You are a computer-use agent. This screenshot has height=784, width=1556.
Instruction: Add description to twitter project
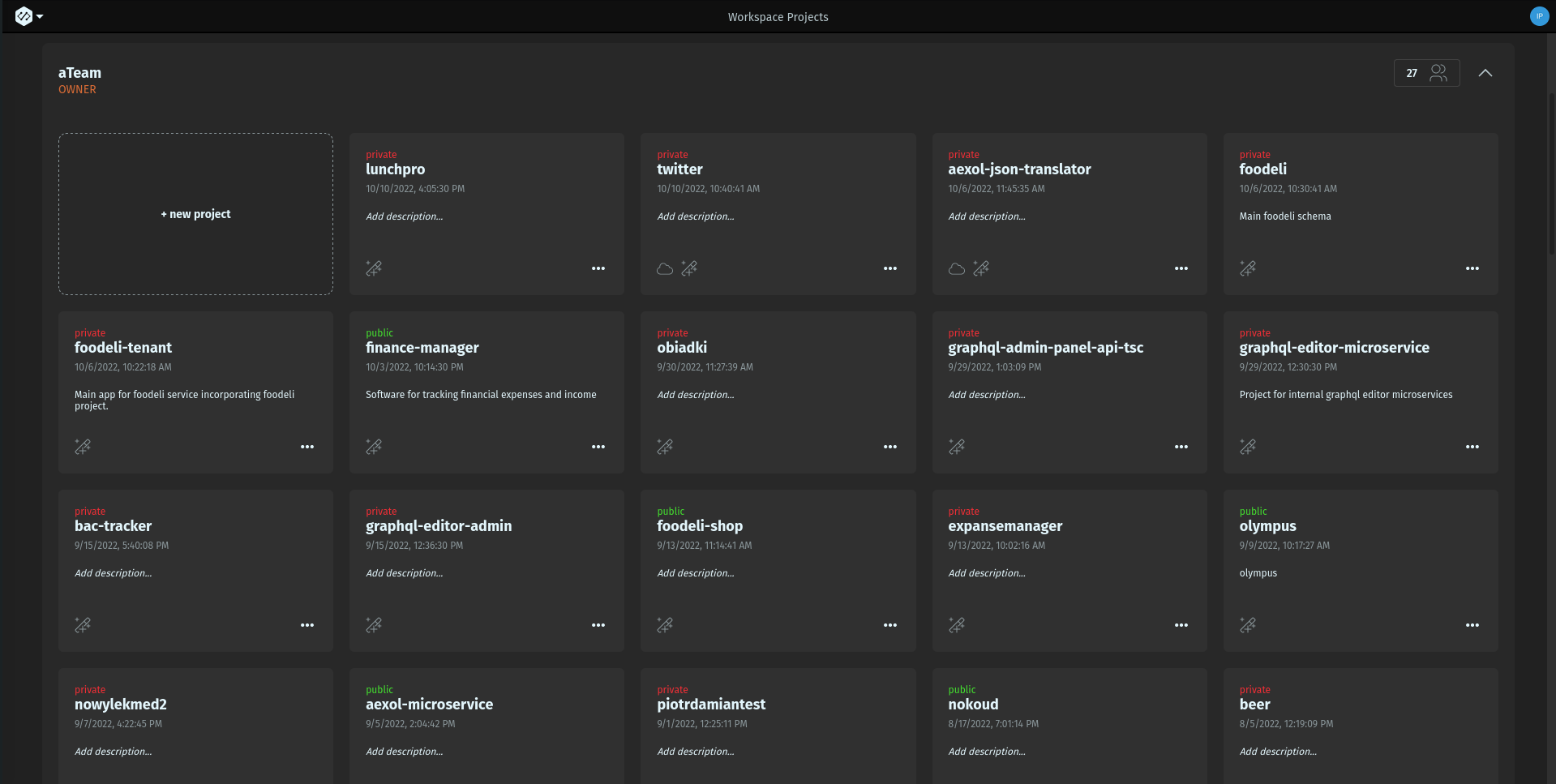(x=695, y=216)
